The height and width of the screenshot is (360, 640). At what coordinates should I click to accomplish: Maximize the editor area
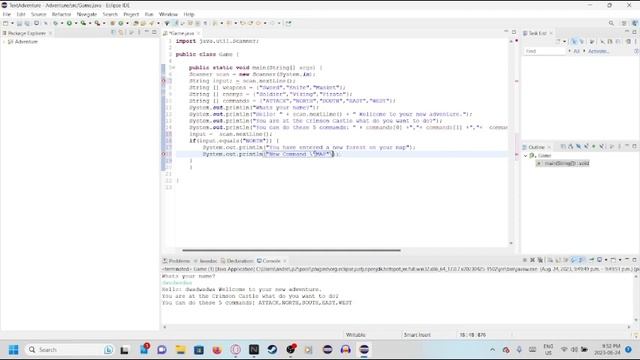tap(514, 32)
